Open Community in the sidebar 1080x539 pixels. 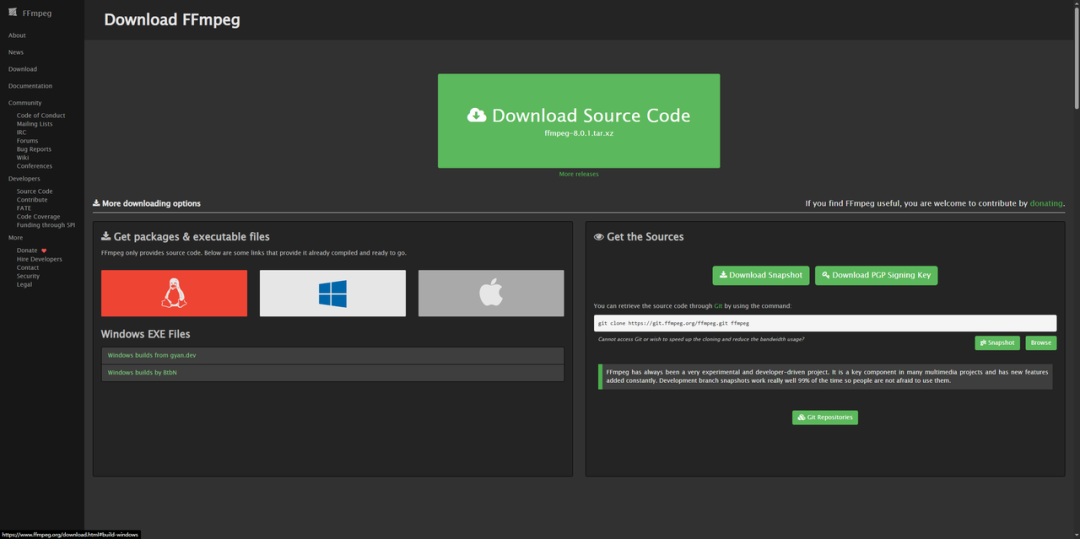pos(25,103)
